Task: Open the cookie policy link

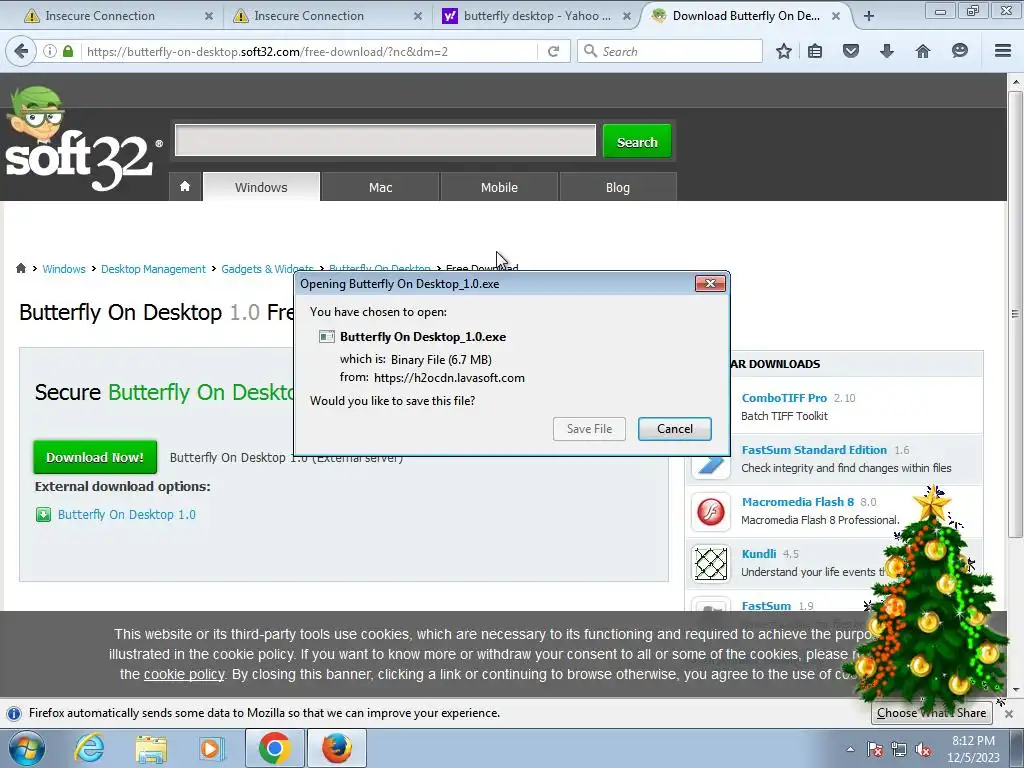Action: (184, 674)
